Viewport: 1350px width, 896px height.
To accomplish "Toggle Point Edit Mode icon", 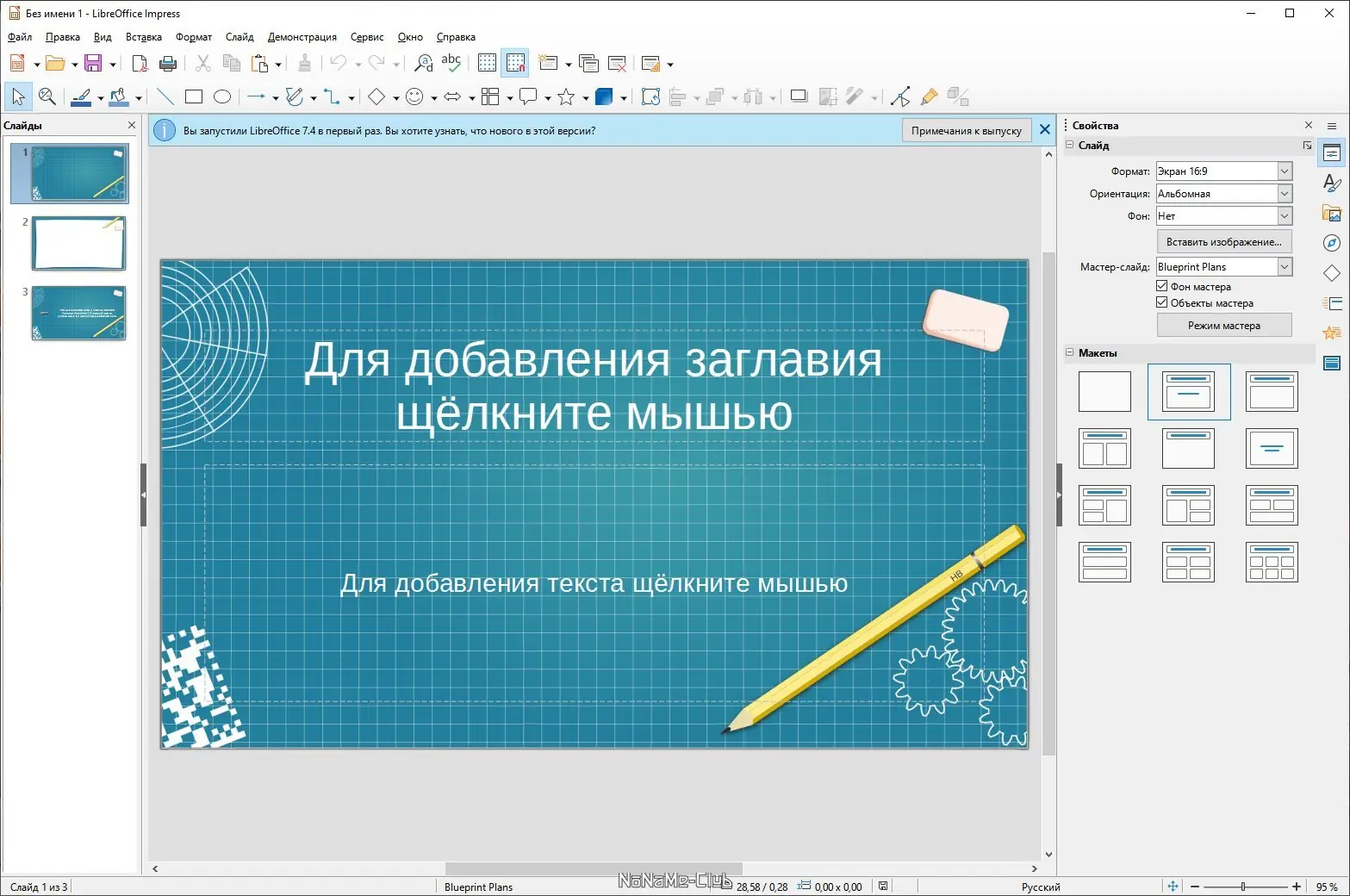I will click(x=900, y=96).
